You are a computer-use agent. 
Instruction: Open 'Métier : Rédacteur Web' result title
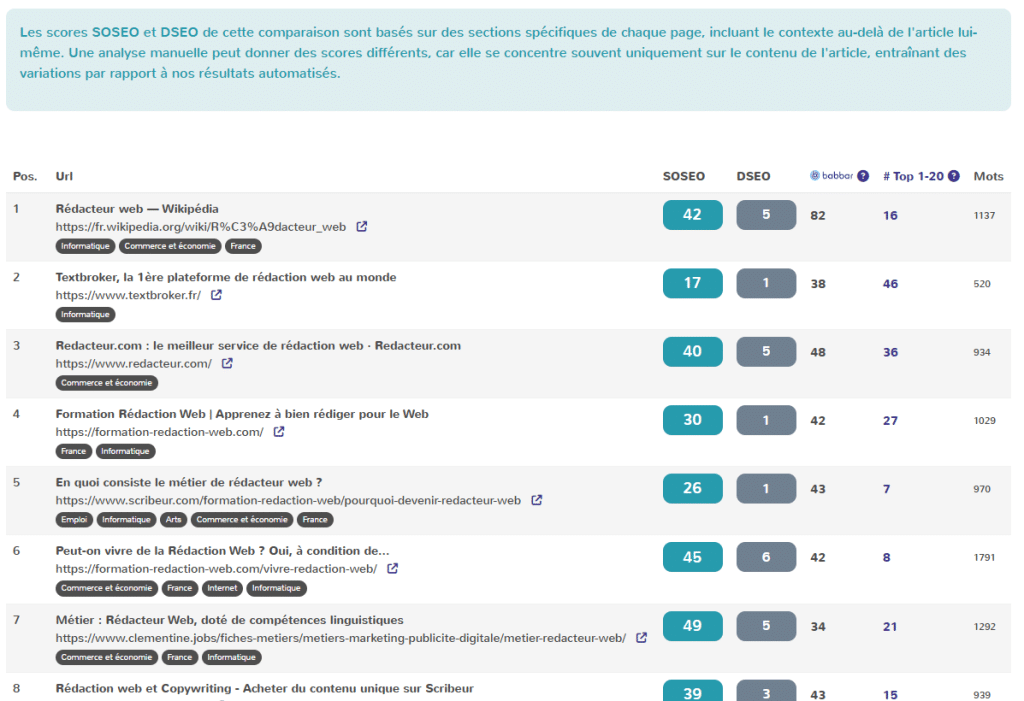[x=229, y=620]
